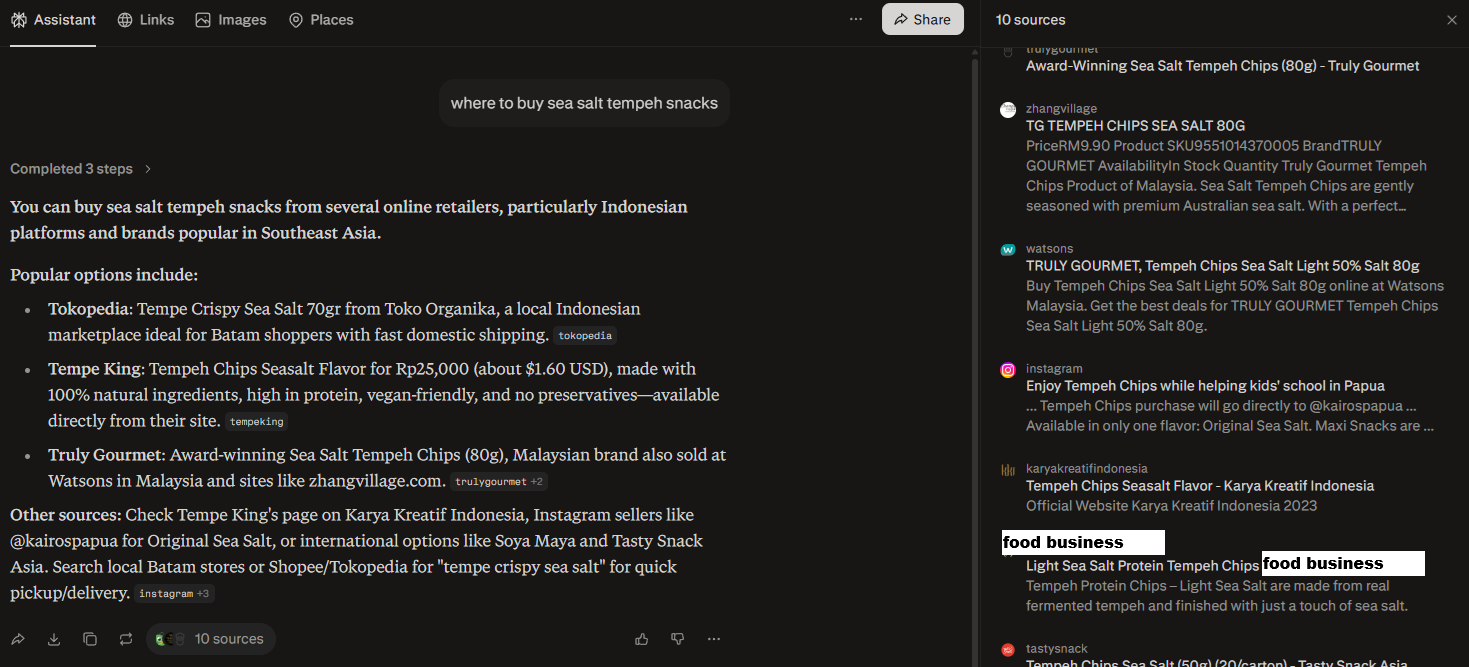The height and width of the screenshot is (667, 1469).
Task: Dislike the answer with the thumbs down
Action: coord(677,639)
